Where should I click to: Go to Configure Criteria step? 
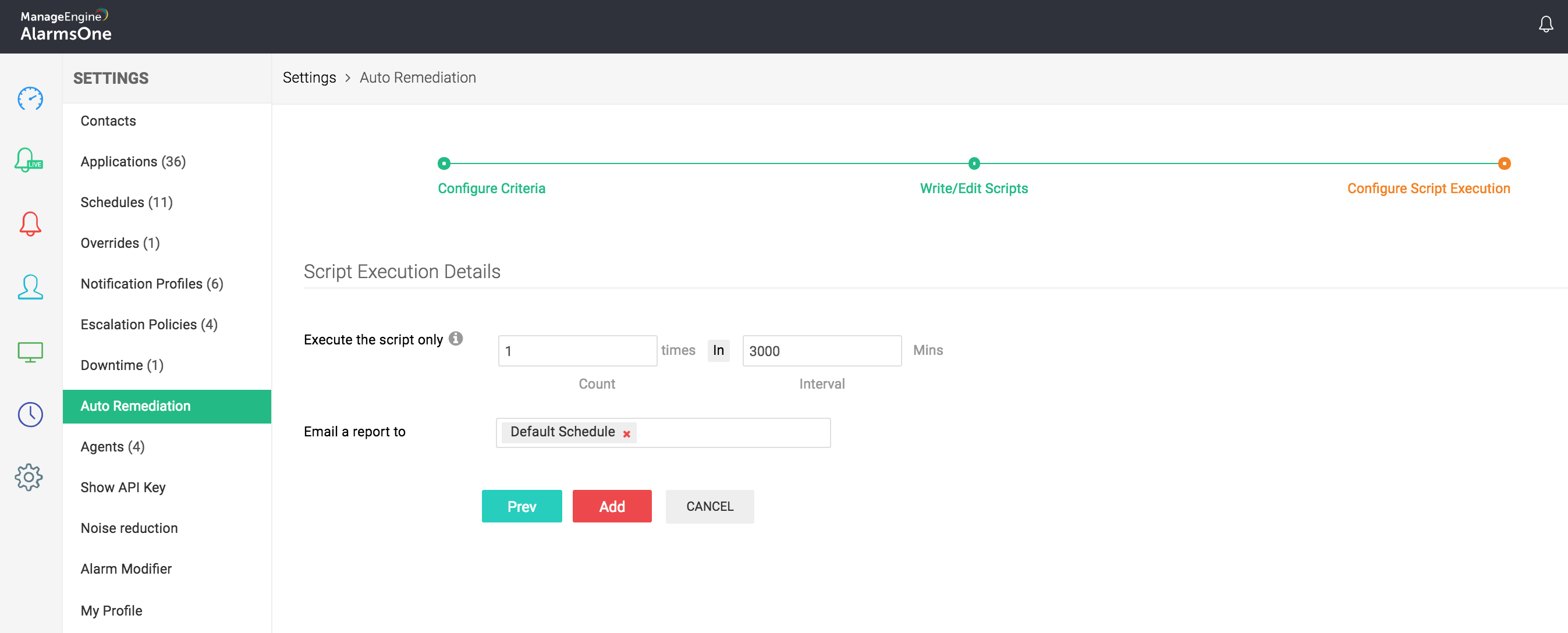(491, 189)
